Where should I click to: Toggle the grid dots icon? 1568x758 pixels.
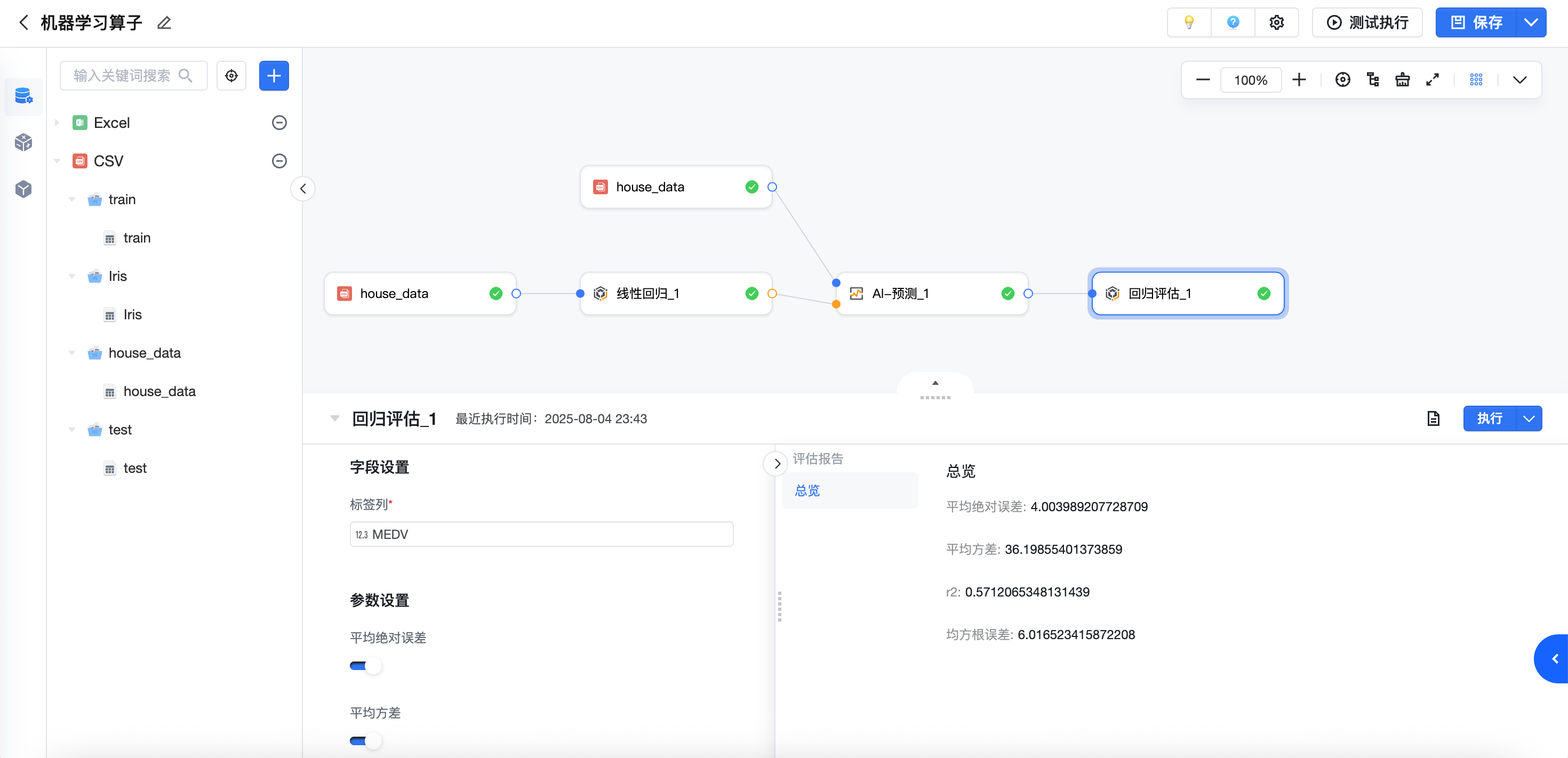[x=1476, y=80]
